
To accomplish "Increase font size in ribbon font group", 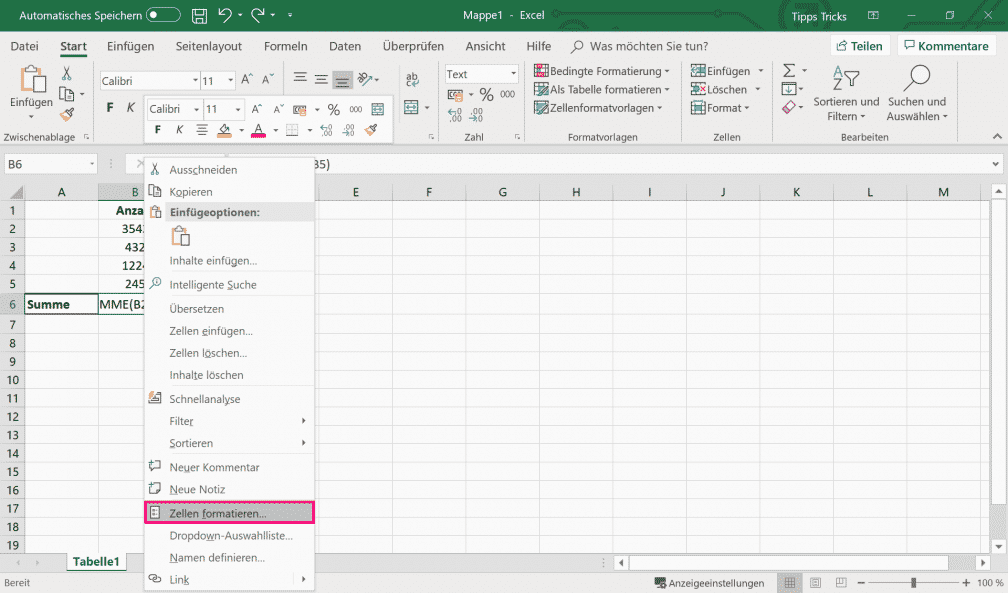I will point(247,80).
